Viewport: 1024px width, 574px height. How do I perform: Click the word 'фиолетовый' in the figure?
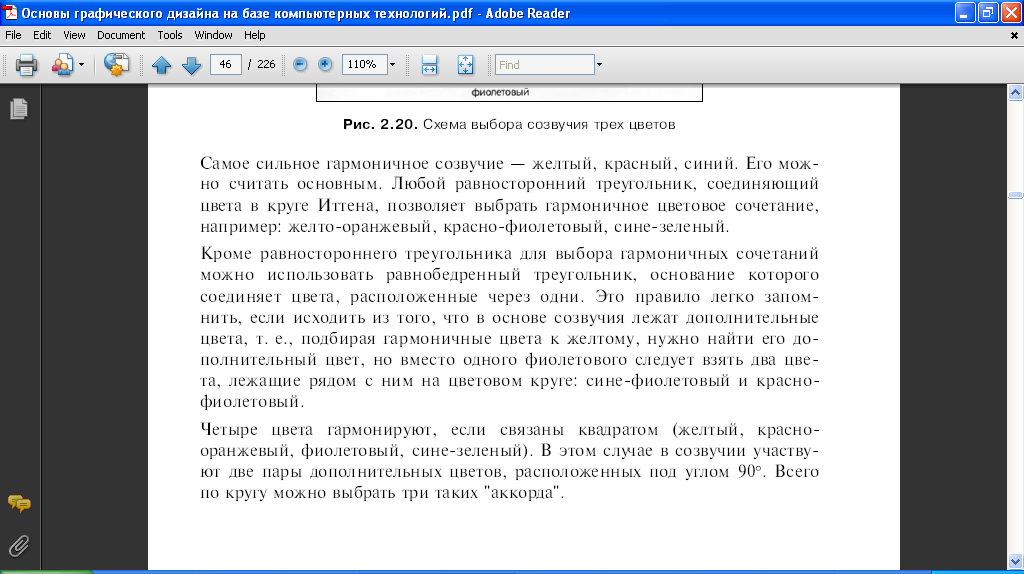click(500, 92)
